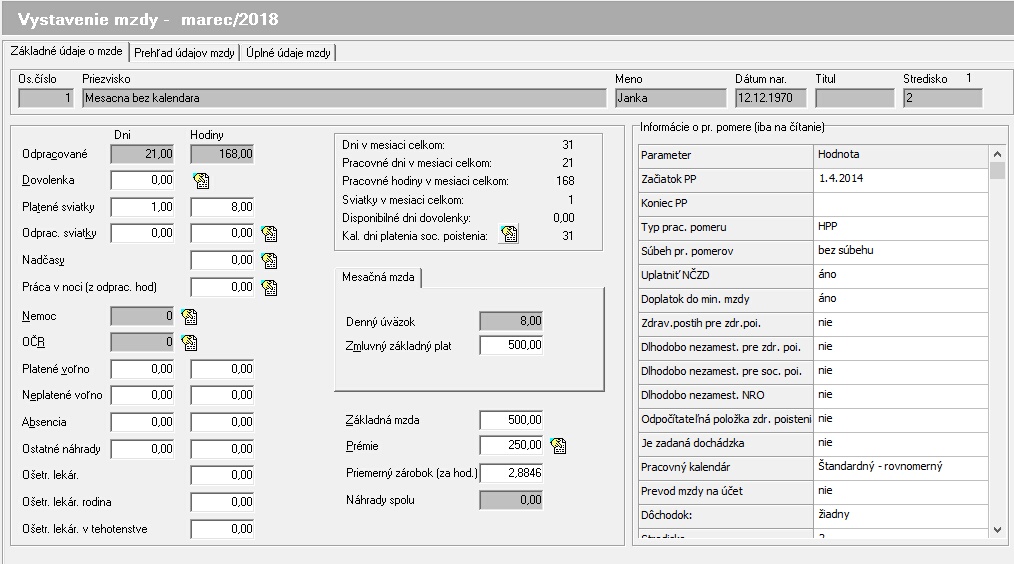Select the Koniec PP row label
1014x564 pixels.
coord(726,203)
